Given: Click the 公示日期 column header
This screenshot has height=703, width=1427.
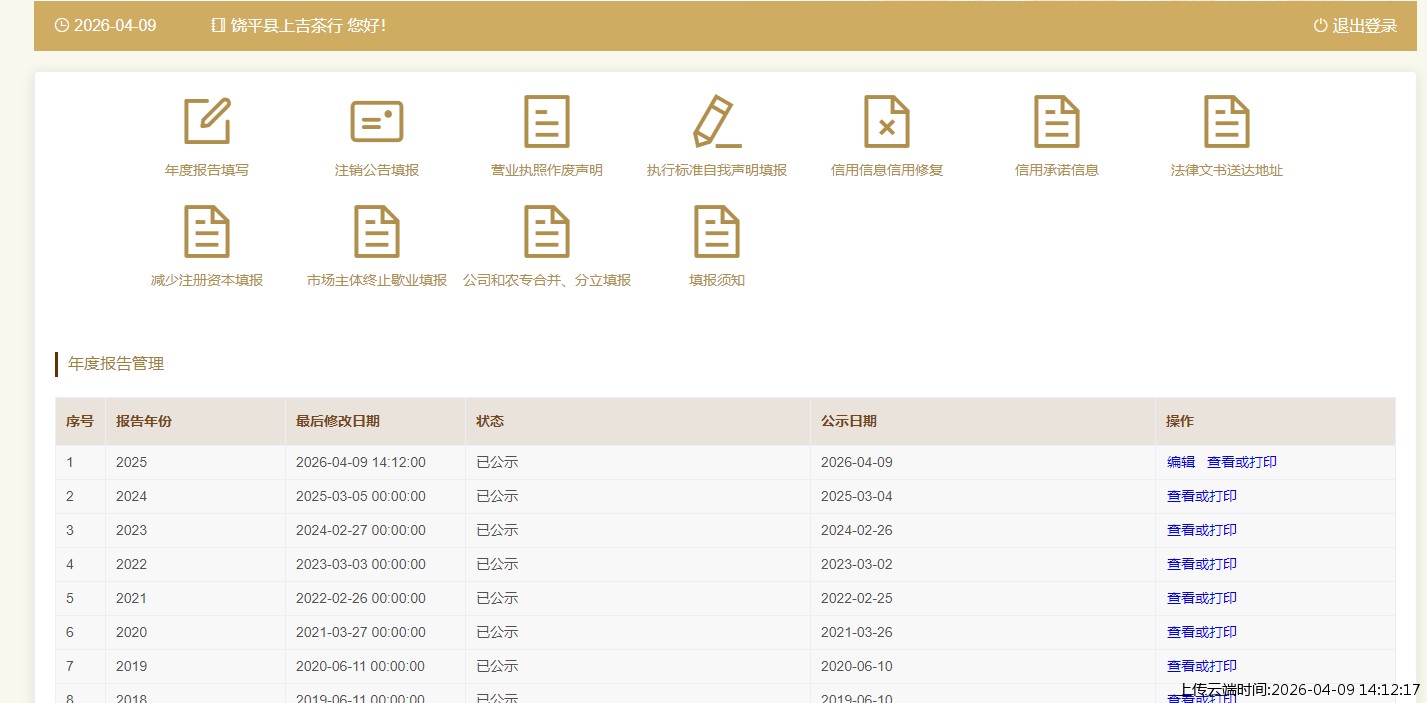Looking at the screenshot, I should (x=849, y=421).
